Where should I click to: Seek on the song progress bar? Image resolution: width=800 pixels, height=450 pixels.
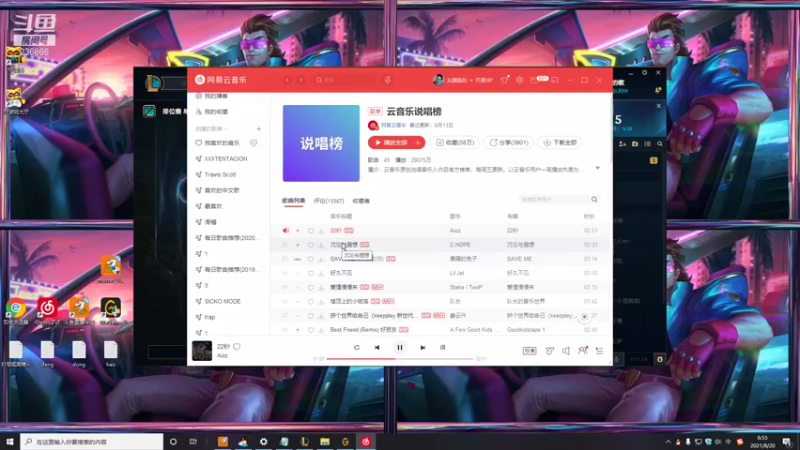[400, 359]
